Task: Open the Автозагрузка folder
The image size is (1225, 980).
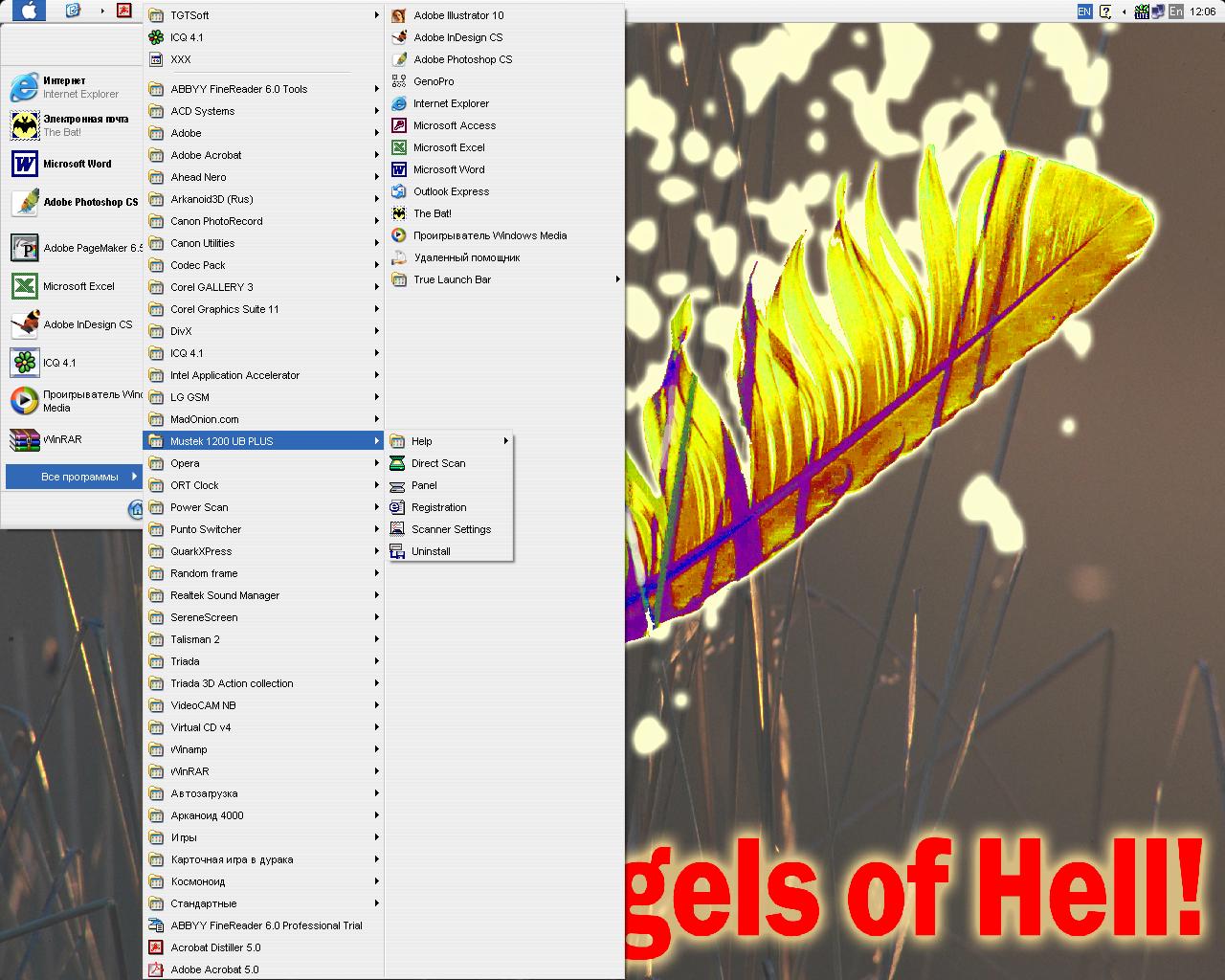Action: [263, 793]
